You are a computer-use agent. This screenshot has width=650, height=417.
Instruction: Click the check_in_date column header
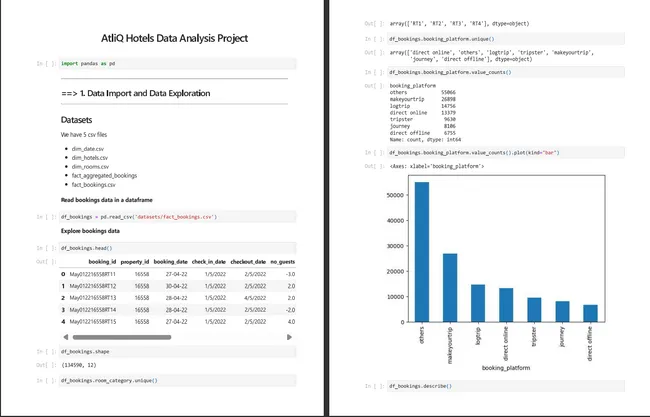click(209, 262)
